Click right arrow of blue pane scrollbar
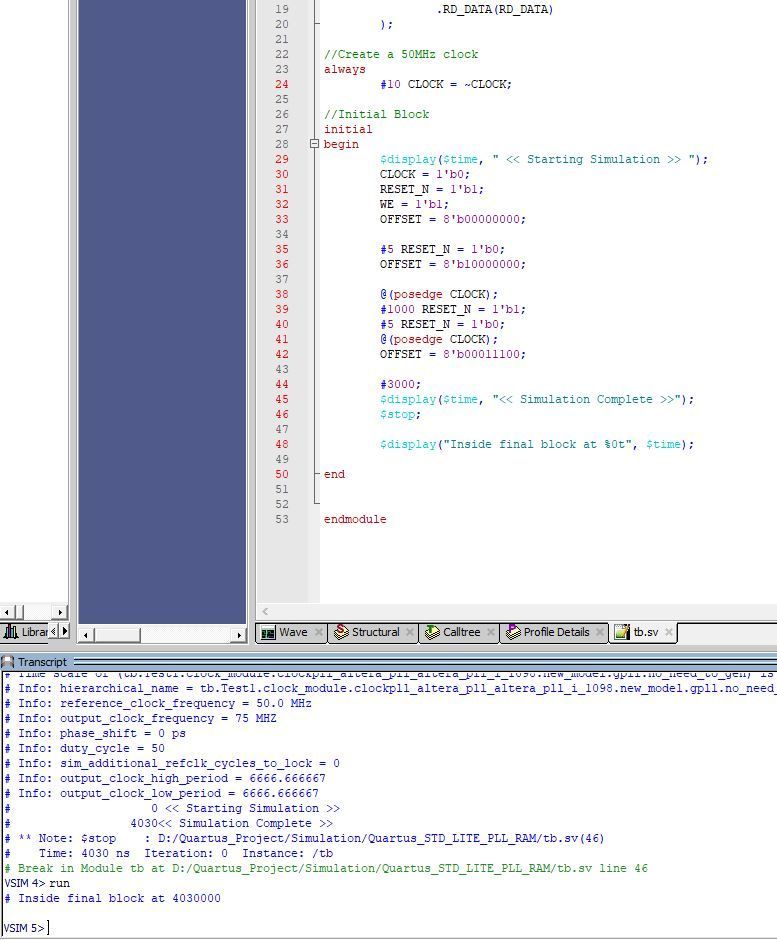Viewport: 777px width, 940px height. point(239,635)
